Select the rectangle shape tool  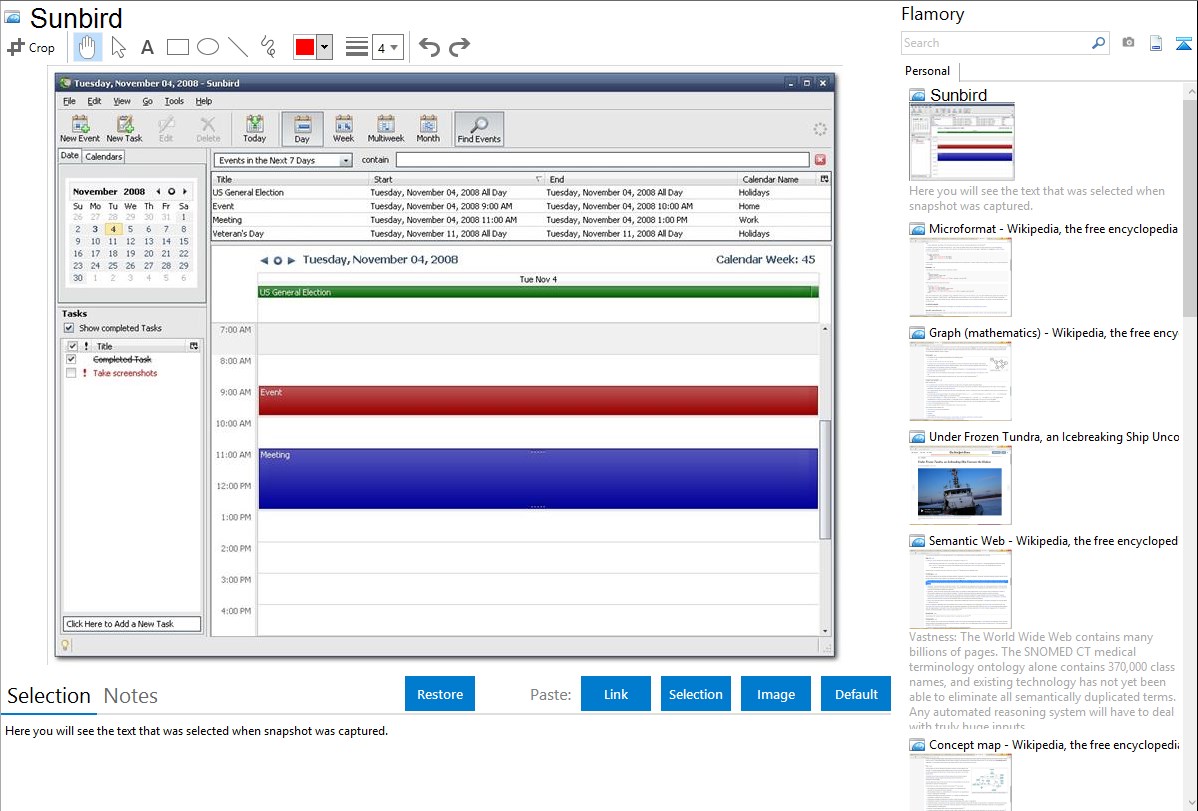pyautogui.click(x=178, y=47)
